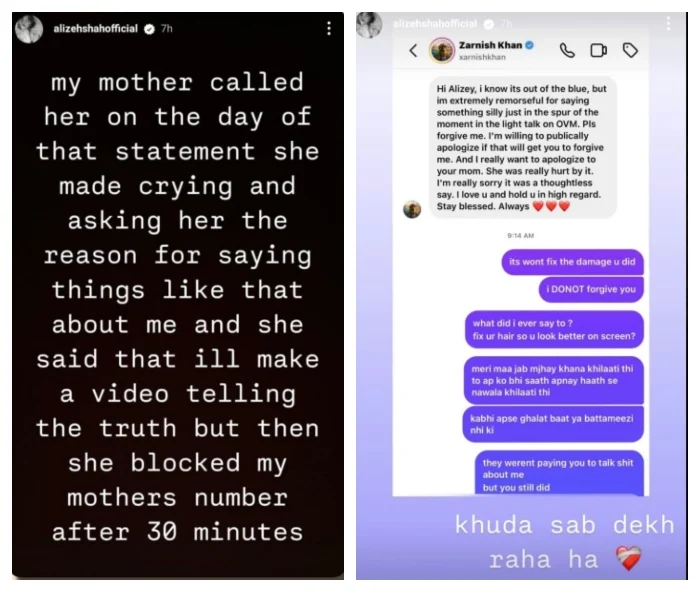The width and height of the screenshot is (700, 592).
Task: Open Zarnish Khan name in chat header
Action: [488, 45]
